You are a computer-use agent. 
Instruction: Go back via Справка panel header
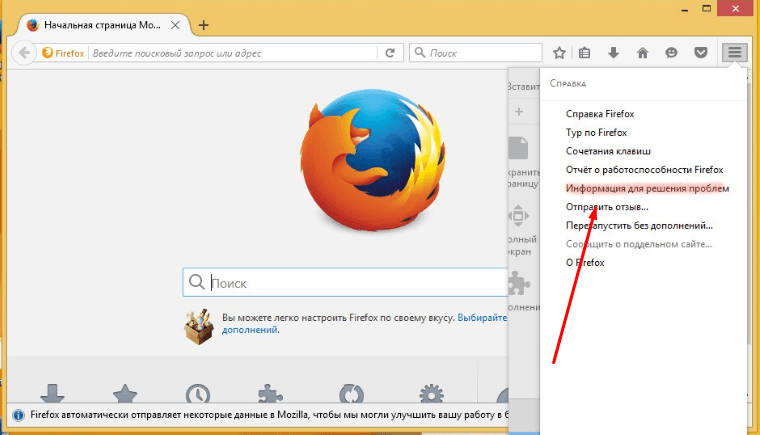[x=568, y=83]
